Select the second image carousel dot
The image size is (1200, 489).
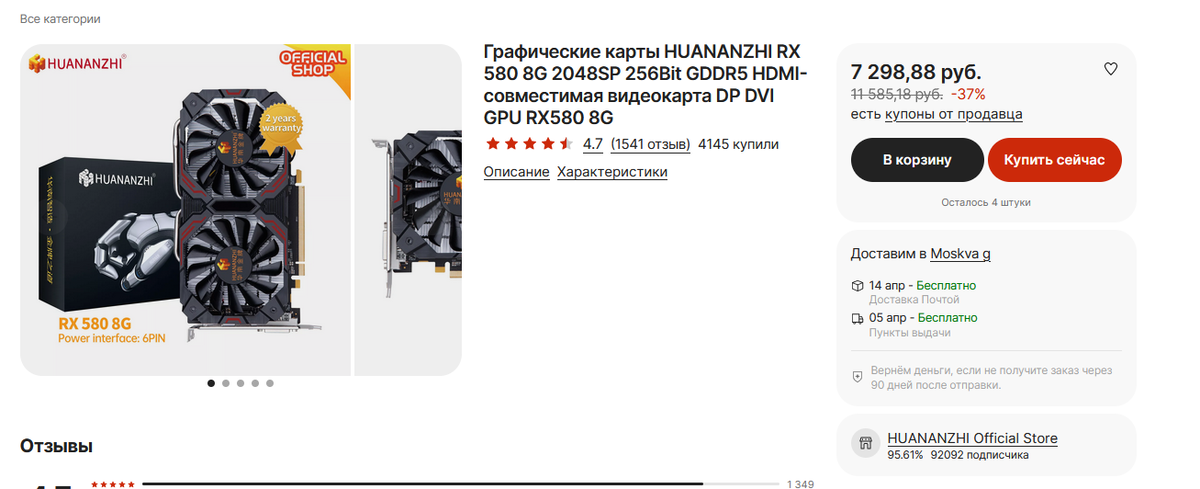(225, 383)
